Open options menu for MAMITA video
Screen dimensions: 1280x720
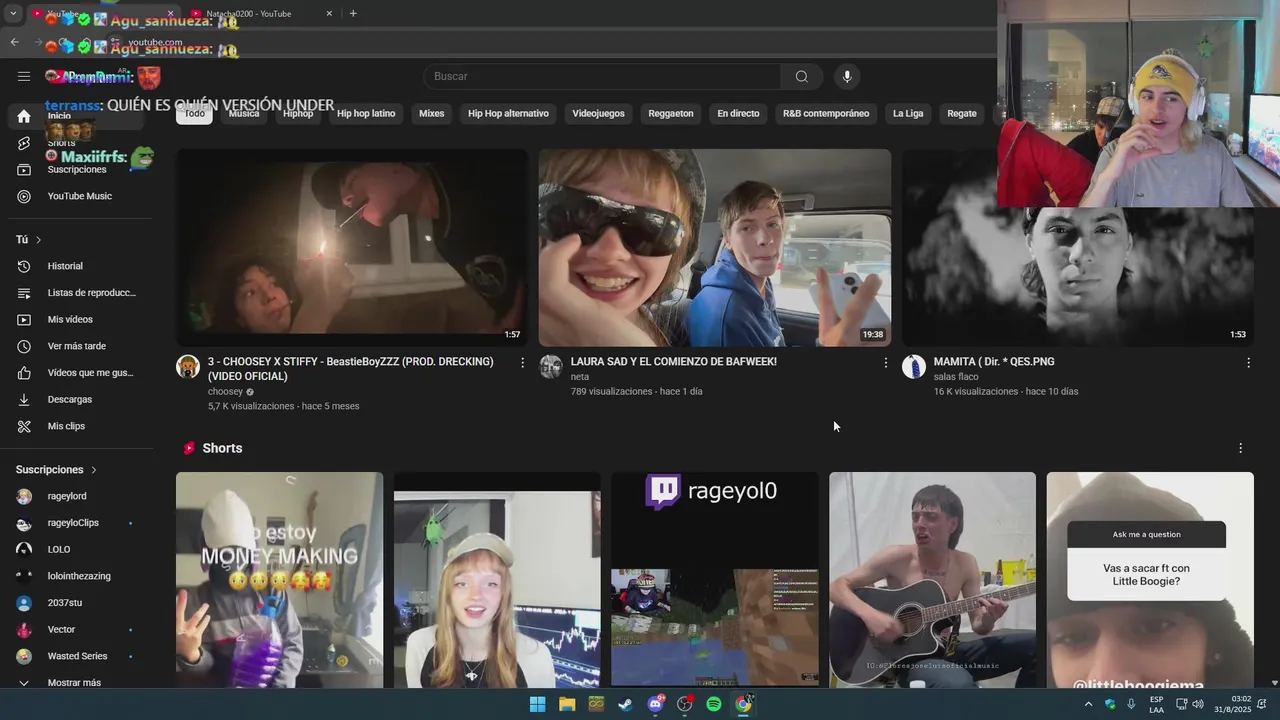(x=1248, y=362)
